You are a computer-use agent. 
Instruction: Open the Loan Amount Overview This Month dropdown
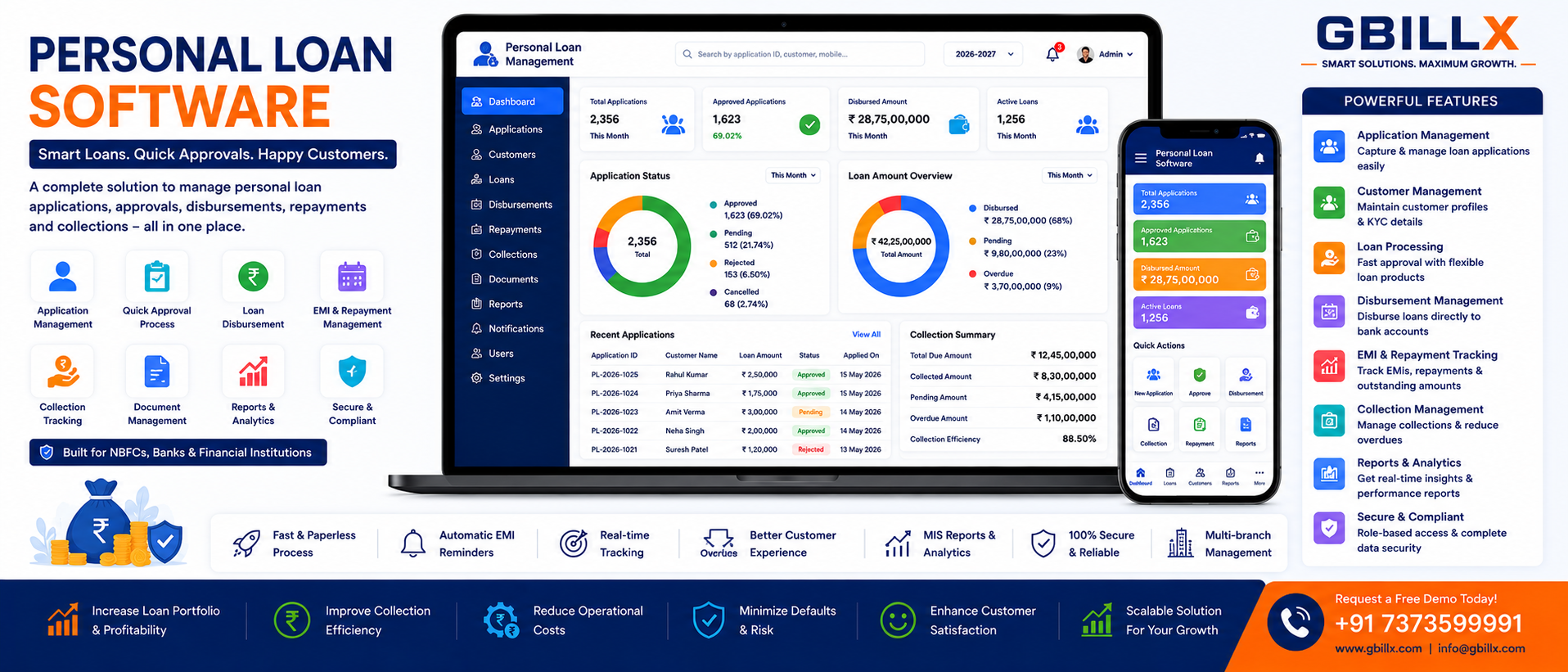[x=1070, y=175]
